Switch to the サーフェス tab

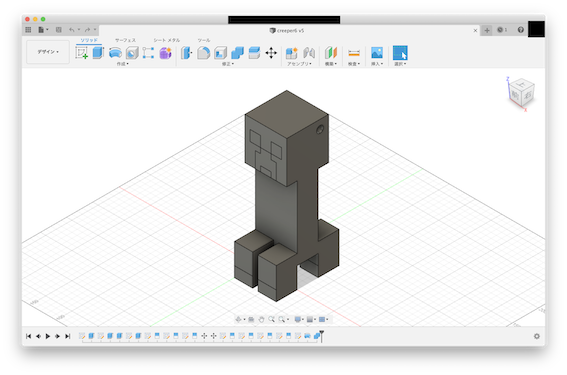[125, 40]
